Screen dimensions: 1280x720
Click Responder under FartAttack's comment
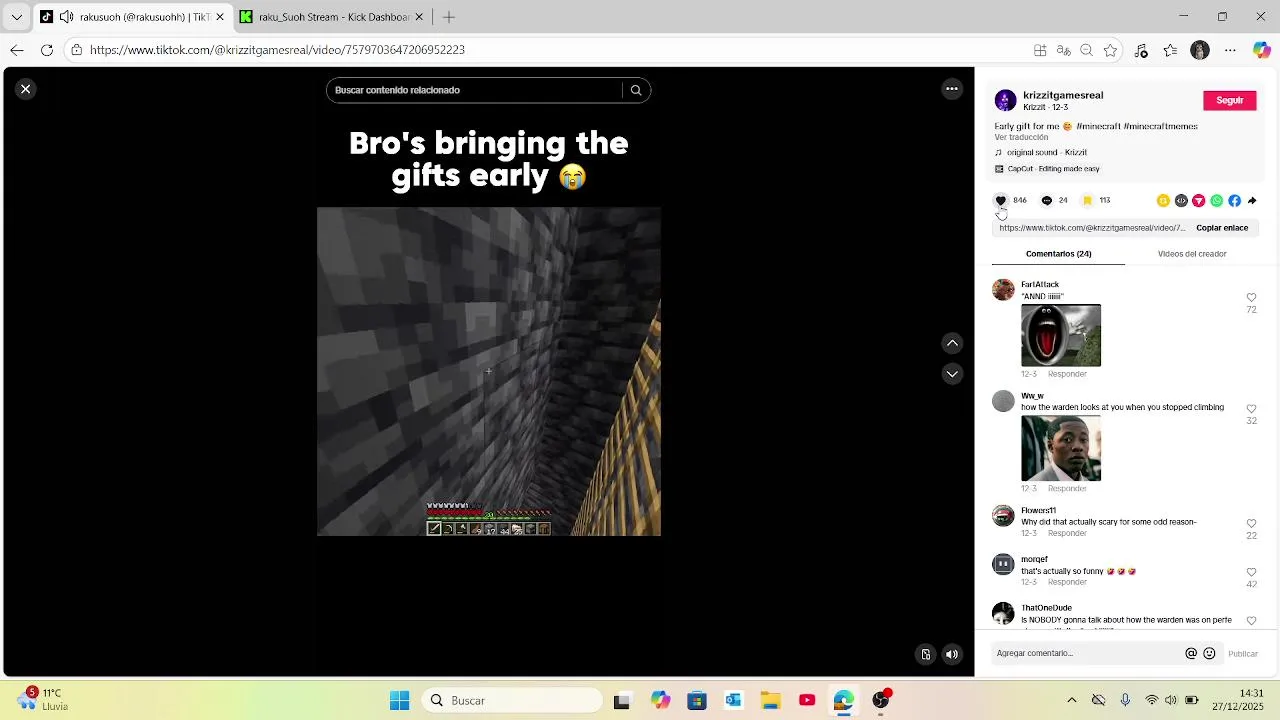(x=1067, y=374)
